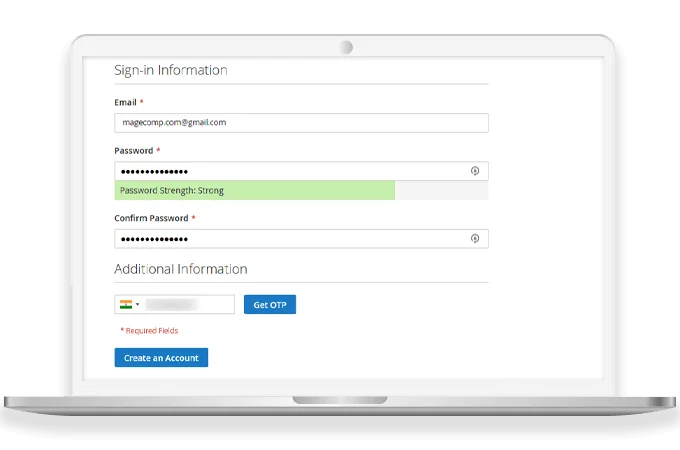Click the Additional Information heading
This screenshot has width=680, height=450.
pos(181,269)
